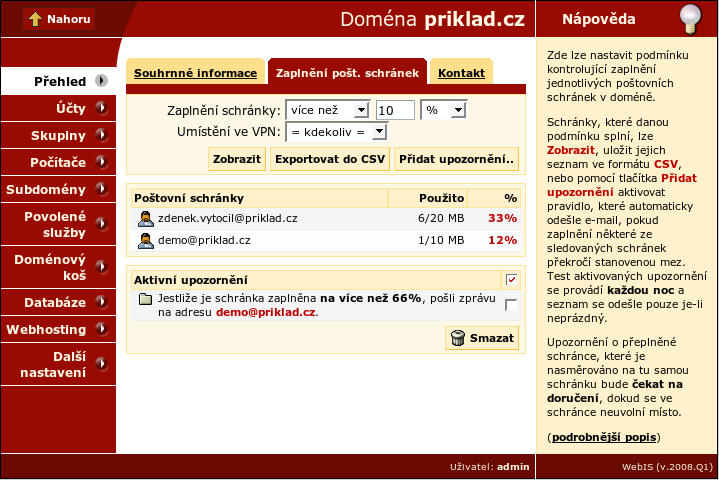Viewport: 719px width, 480px height.
Task: Click the Nahoru up arrow icon
Action: point(35,19)
